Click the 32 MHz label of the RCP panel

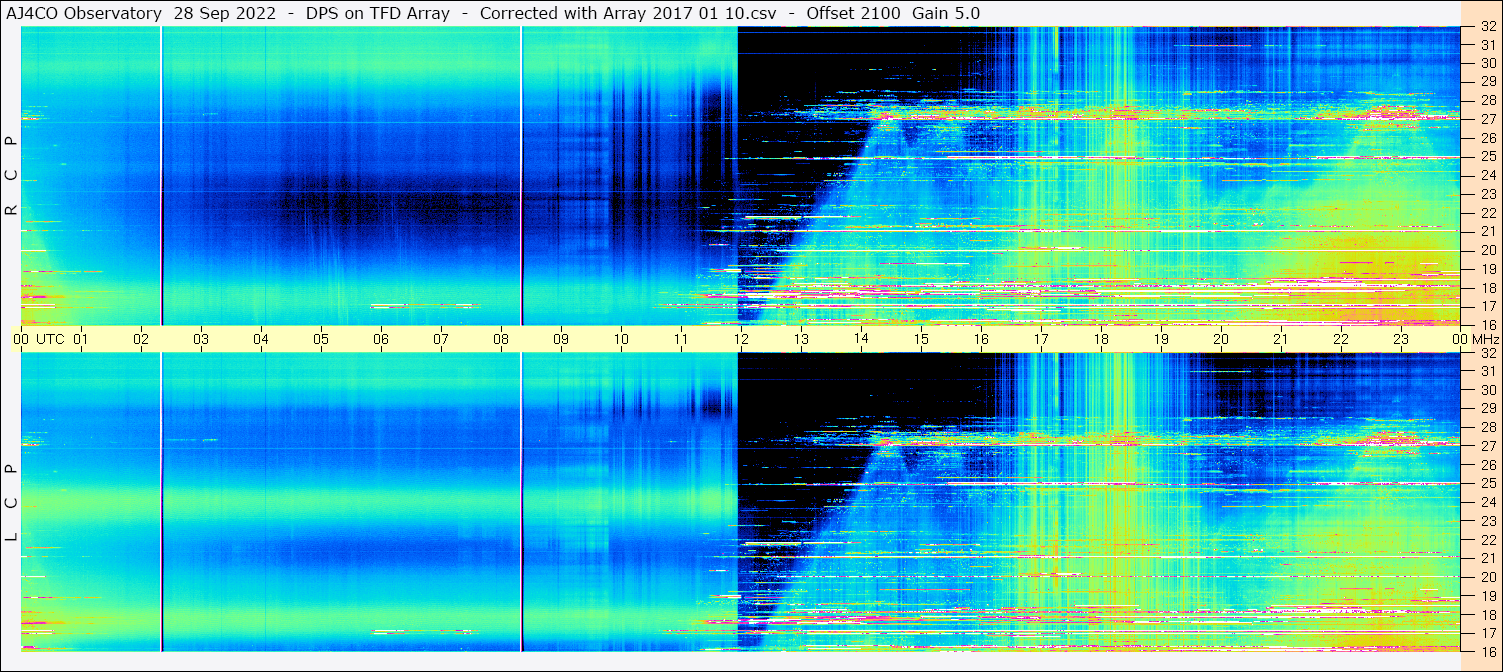[x=1487, y=27]
